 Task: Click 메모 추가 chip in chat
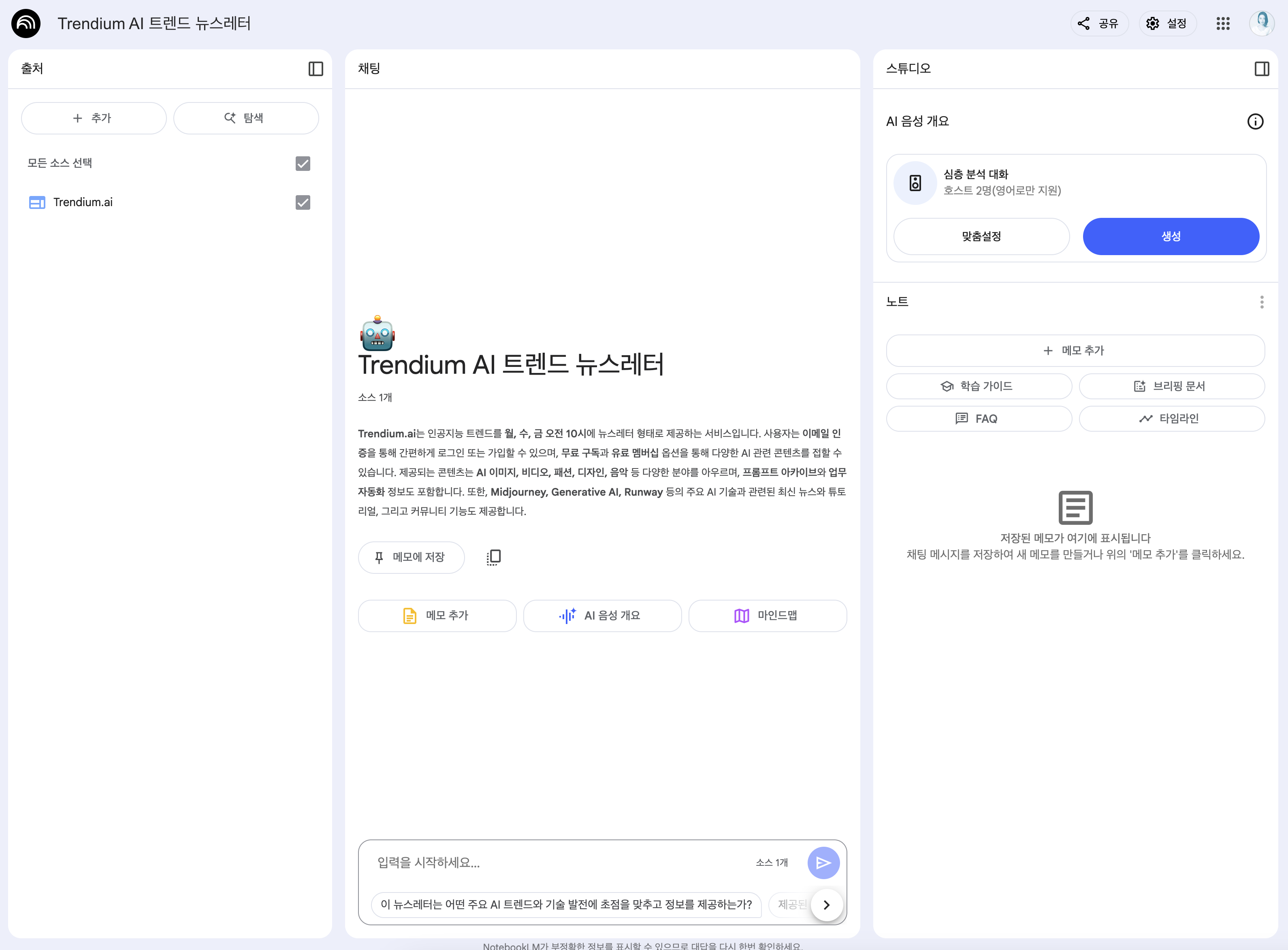click(437, 616)
